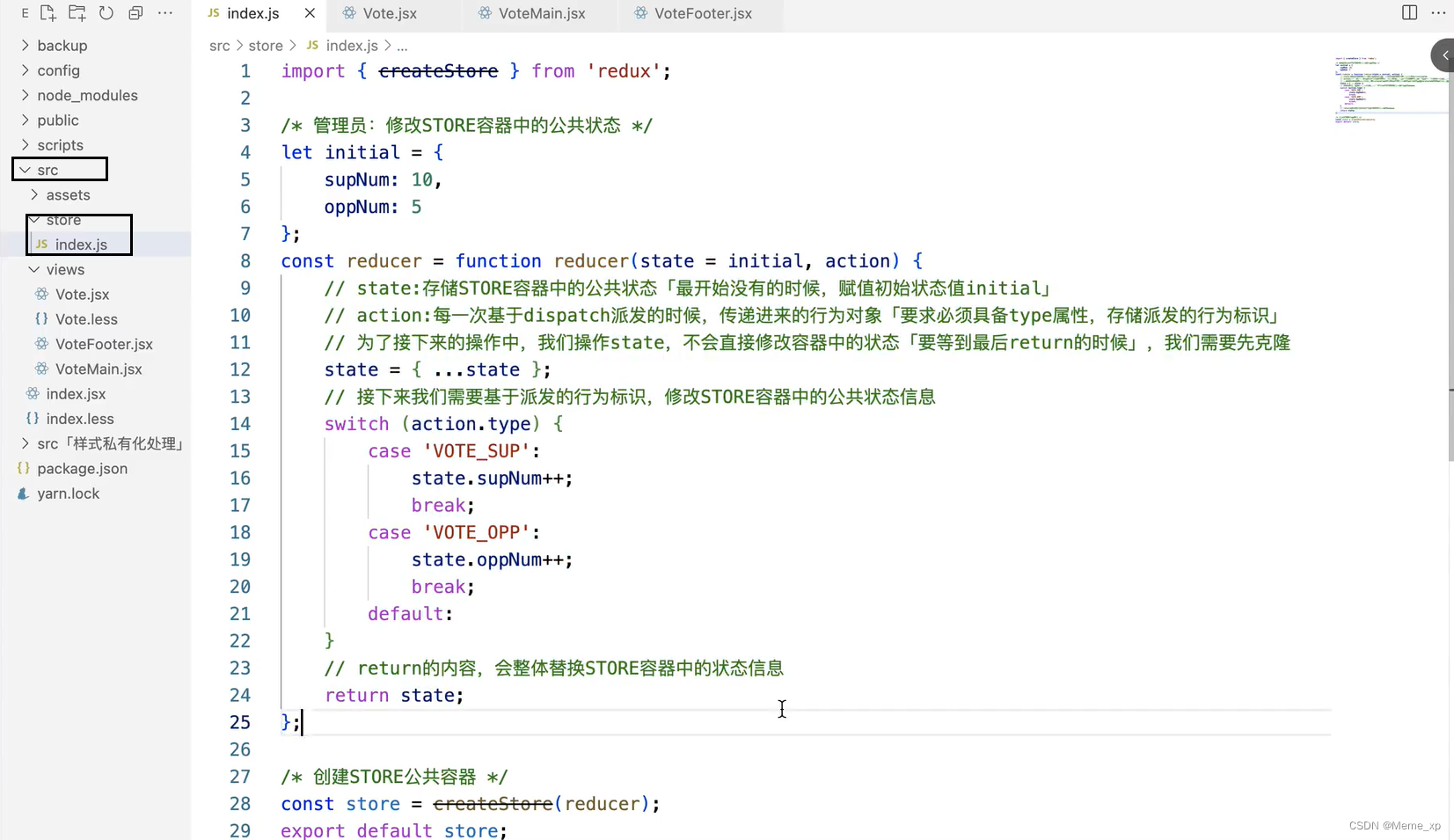This screenshot has height=840, width=1454.
Task: Click the New Folder icon in explorer header
Action: [x=77, y=13]
